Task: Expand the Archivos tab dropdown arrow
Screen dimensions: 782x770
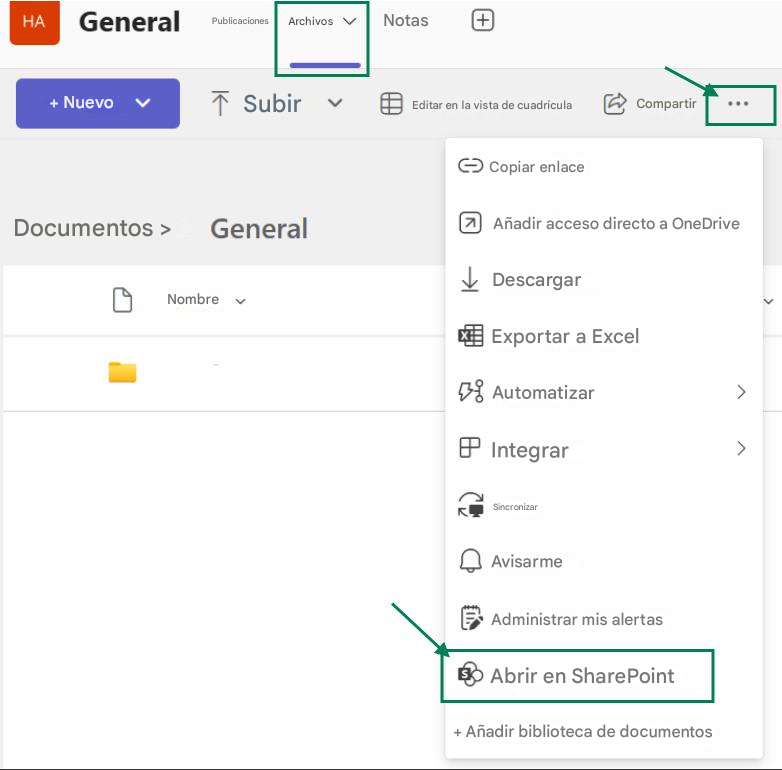Action: [350, 21]
